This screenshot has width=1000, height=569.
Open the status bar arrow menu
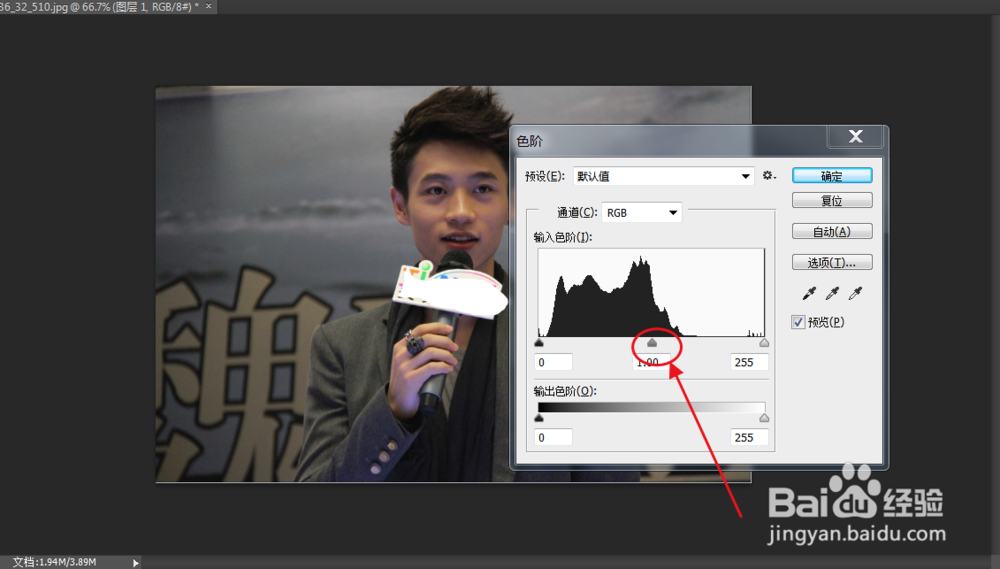pos(135,563)
